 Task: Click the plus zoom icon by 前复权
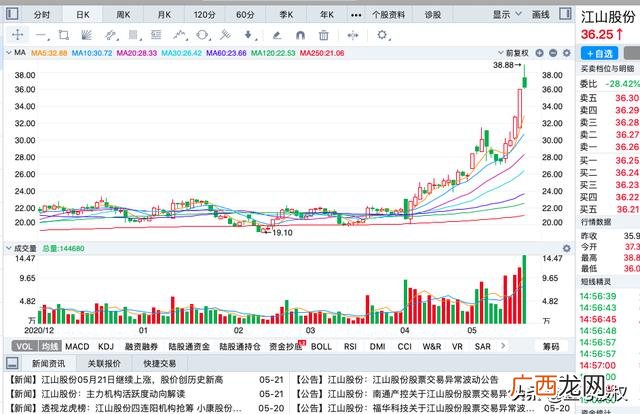pos(540,53)
